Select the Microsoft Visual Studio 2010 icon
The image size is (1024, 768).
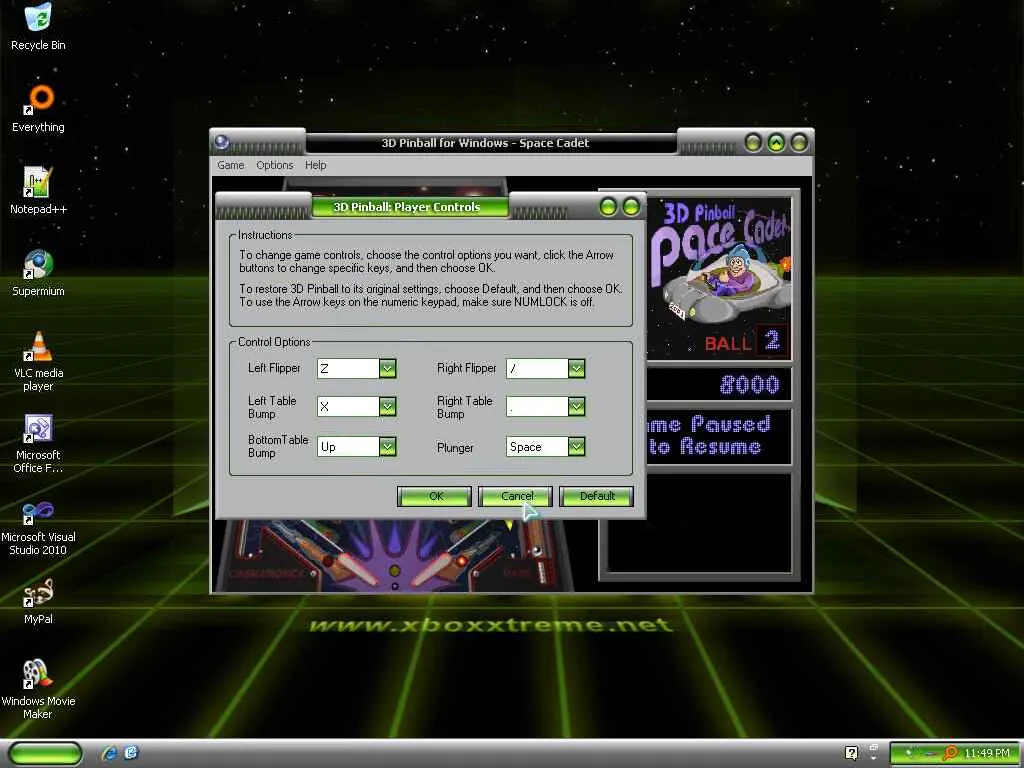pos(38,528)
